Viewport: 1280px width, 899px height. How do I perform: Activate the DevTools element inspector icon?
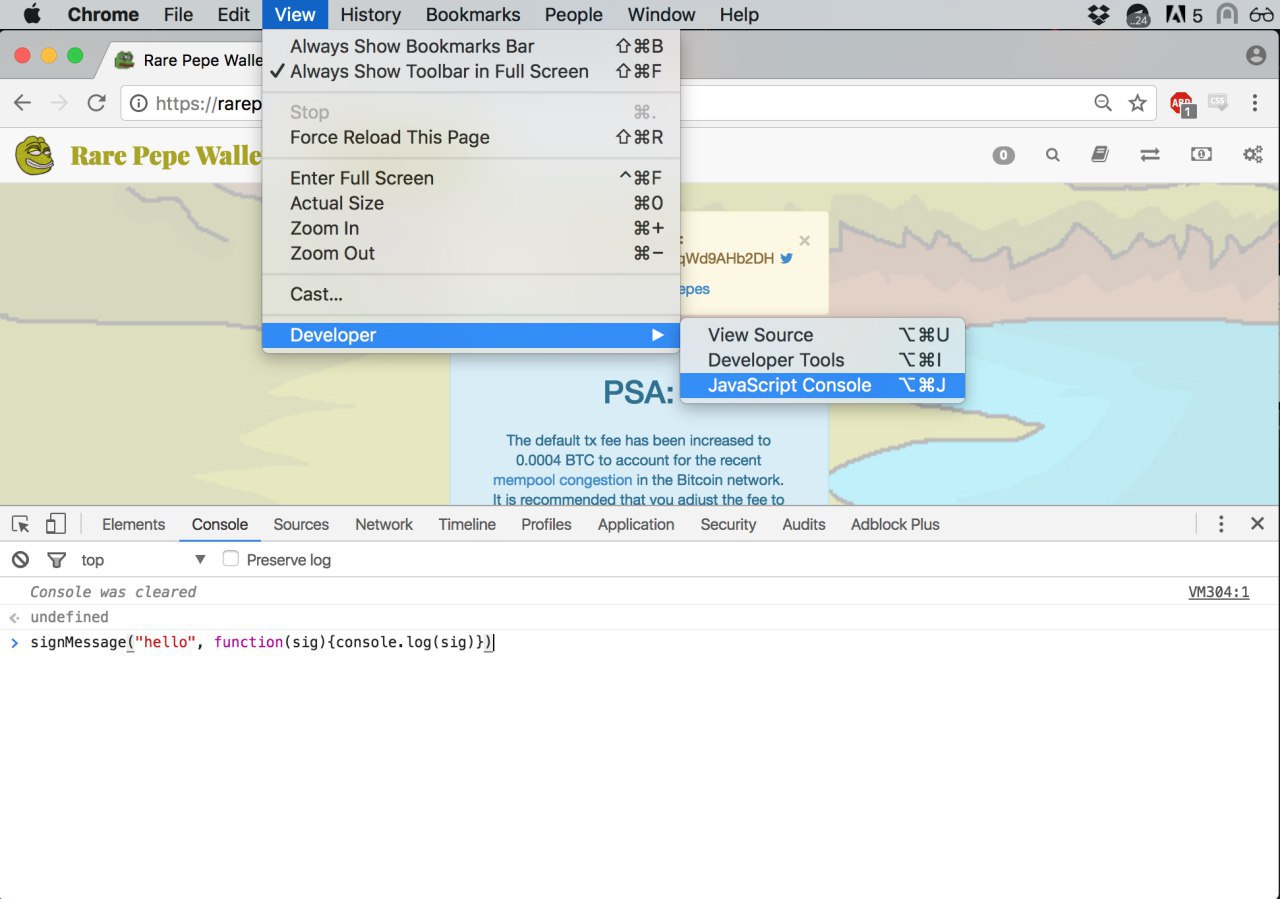coord(21,524)
